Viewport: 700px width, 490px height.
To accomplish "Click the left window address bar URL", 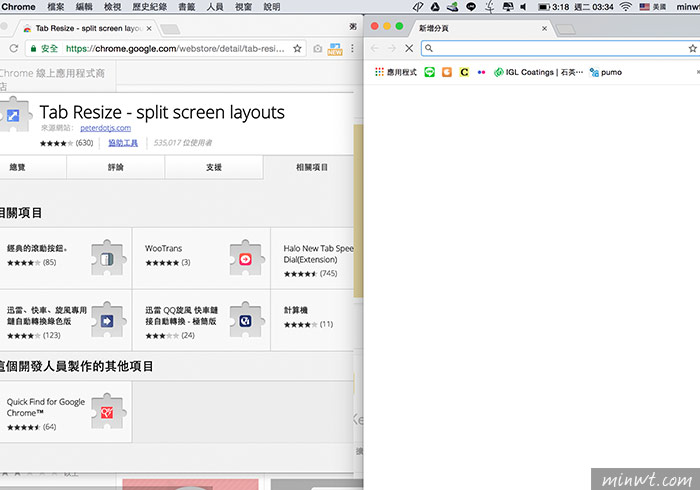I will (x=175, y=49).
